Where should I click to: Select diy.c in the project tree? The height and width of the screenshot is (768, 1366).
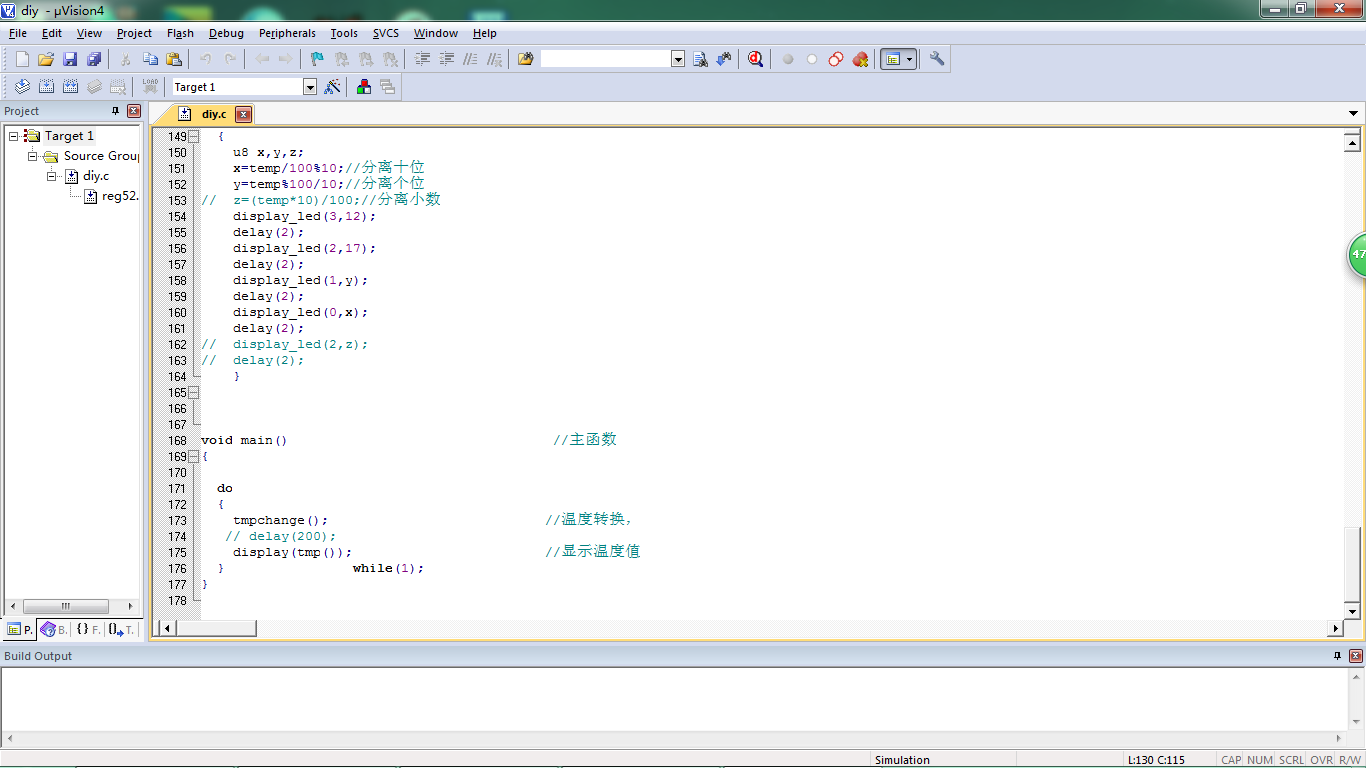point(96,176)
